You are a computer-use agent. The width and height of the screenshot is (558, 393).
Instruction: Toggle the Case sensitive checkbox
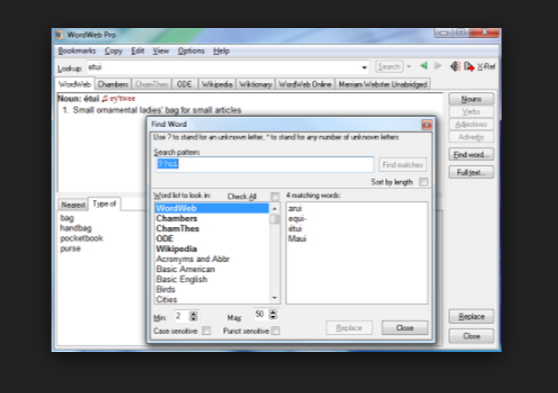206,331
